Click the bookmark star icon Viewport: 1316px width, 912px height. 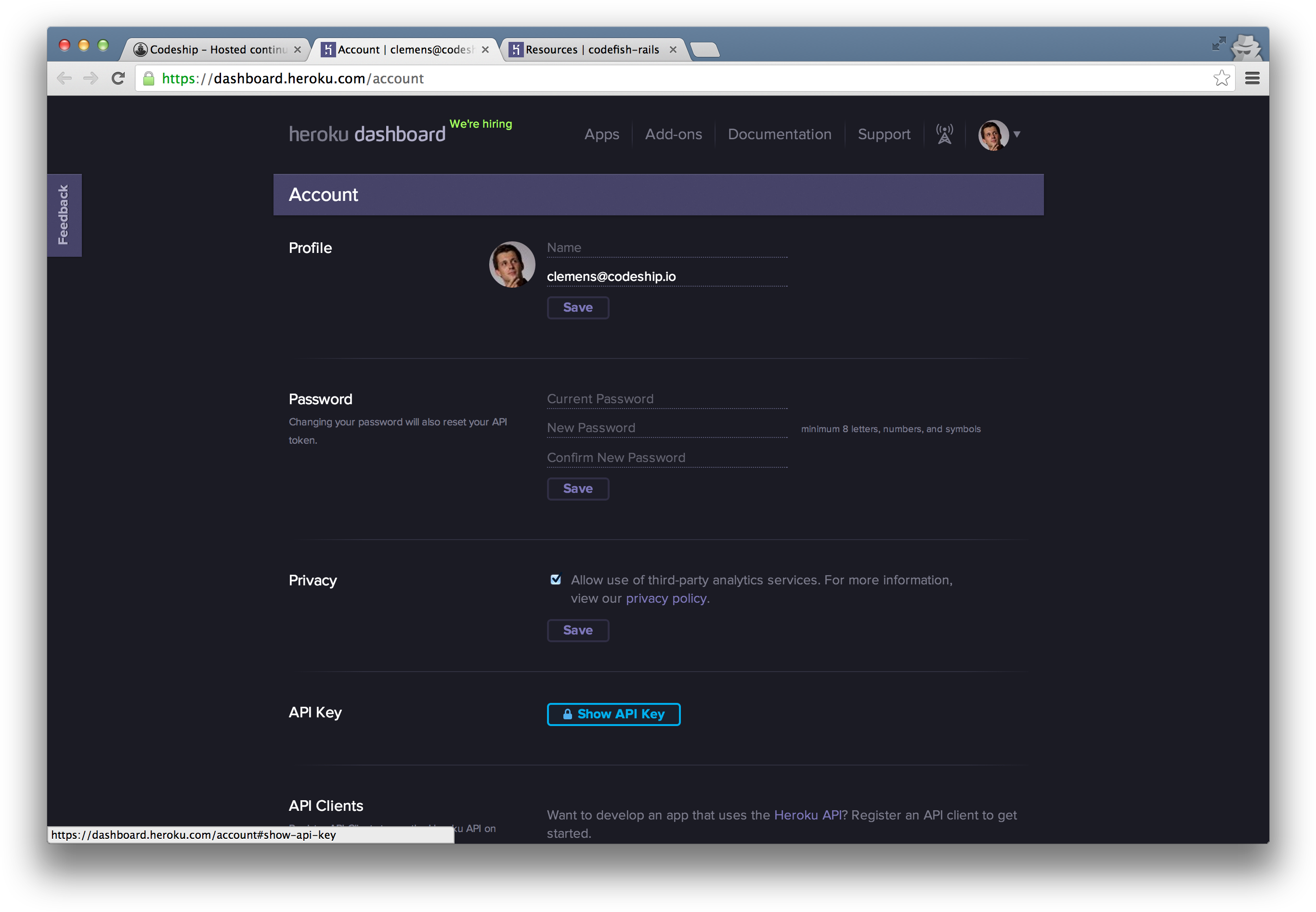(x=1222, y=78)
